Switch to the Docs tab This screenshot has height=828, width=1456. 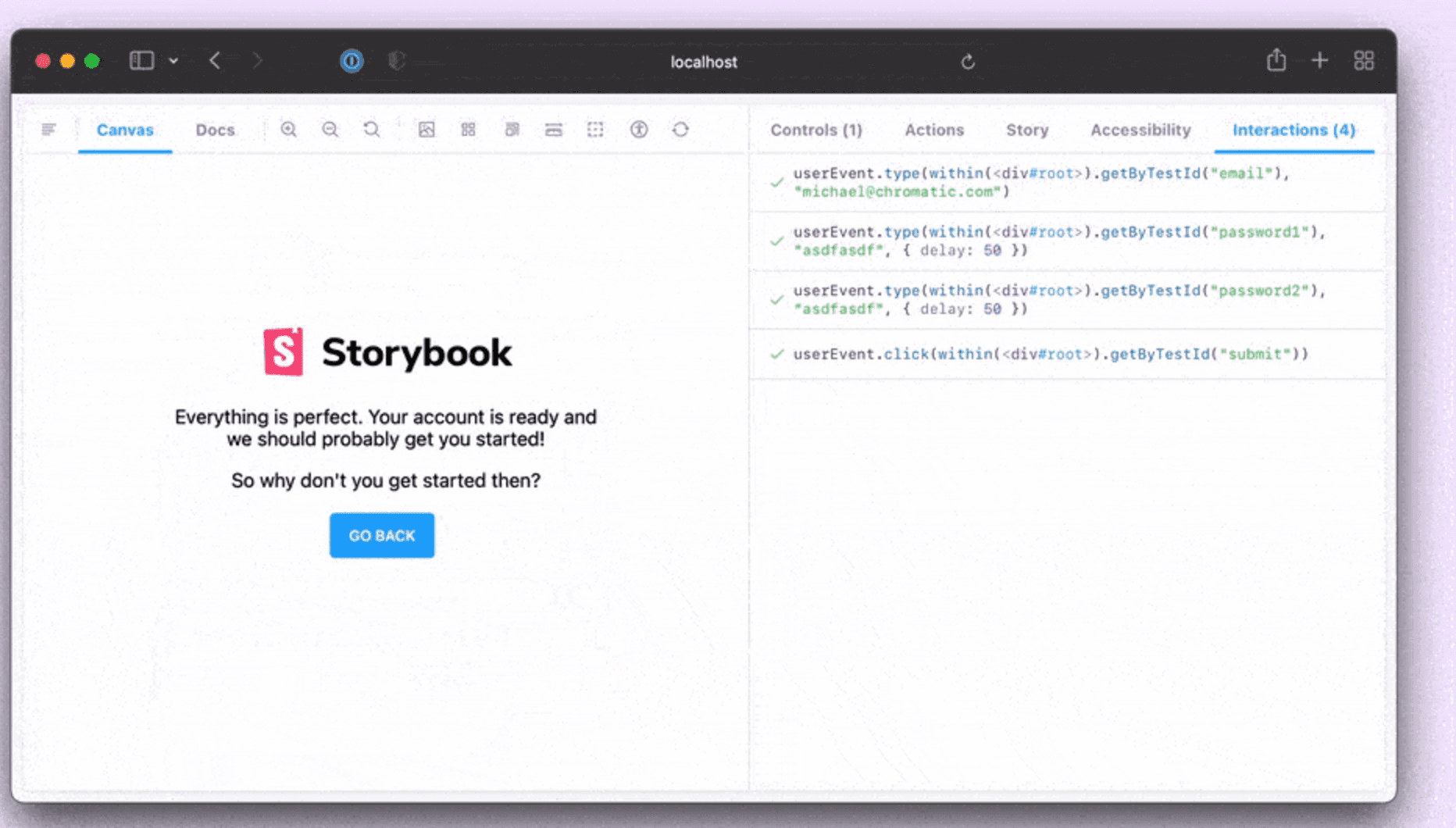click(x=214, y=130)
